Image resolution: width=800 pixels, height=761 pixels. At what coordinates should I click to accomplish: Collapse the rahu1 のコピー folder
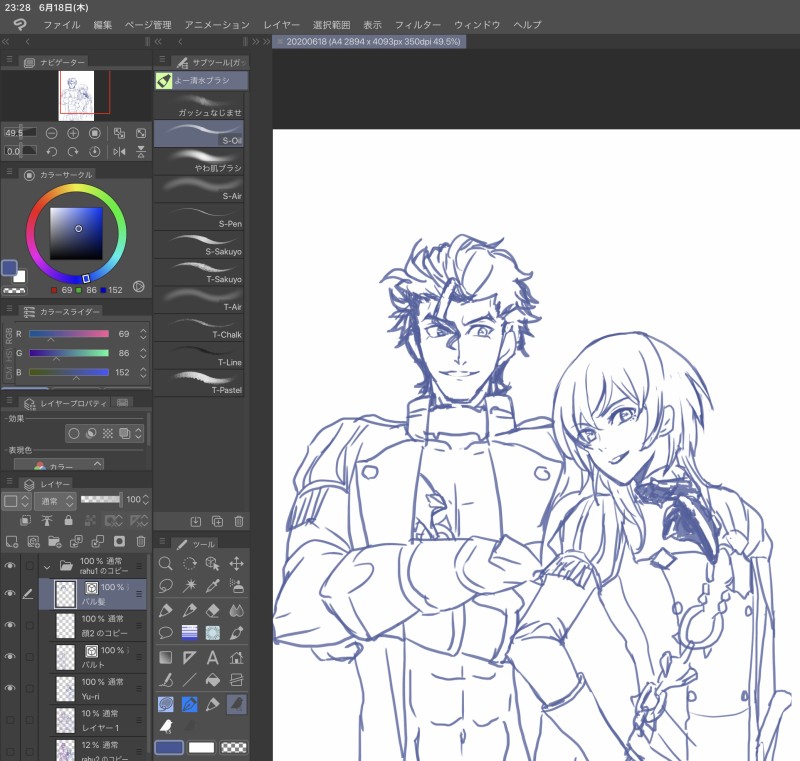coord(47,566)
